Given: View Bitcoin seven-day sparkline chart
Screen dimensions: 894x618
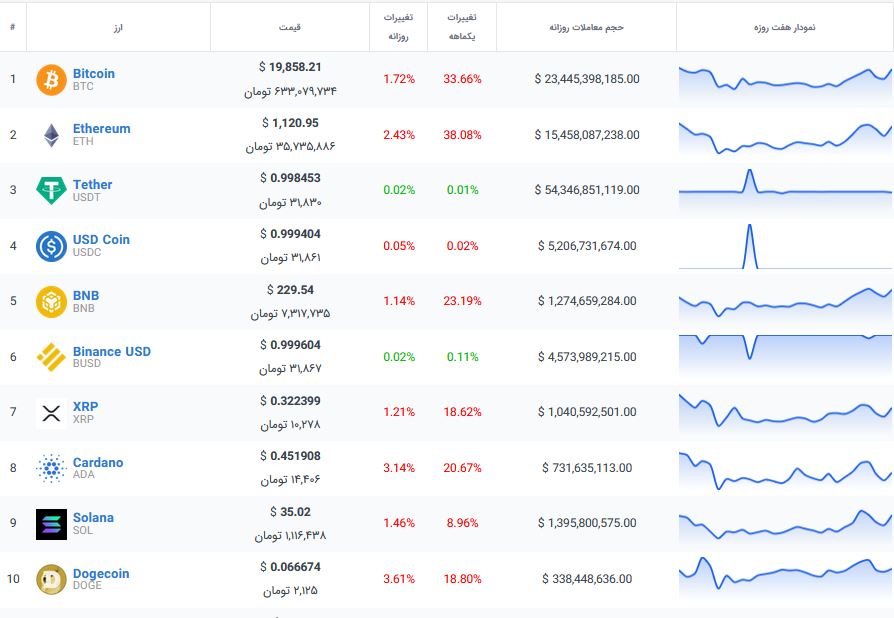Looking at the screenshot, I should click(x=785, y=84).
